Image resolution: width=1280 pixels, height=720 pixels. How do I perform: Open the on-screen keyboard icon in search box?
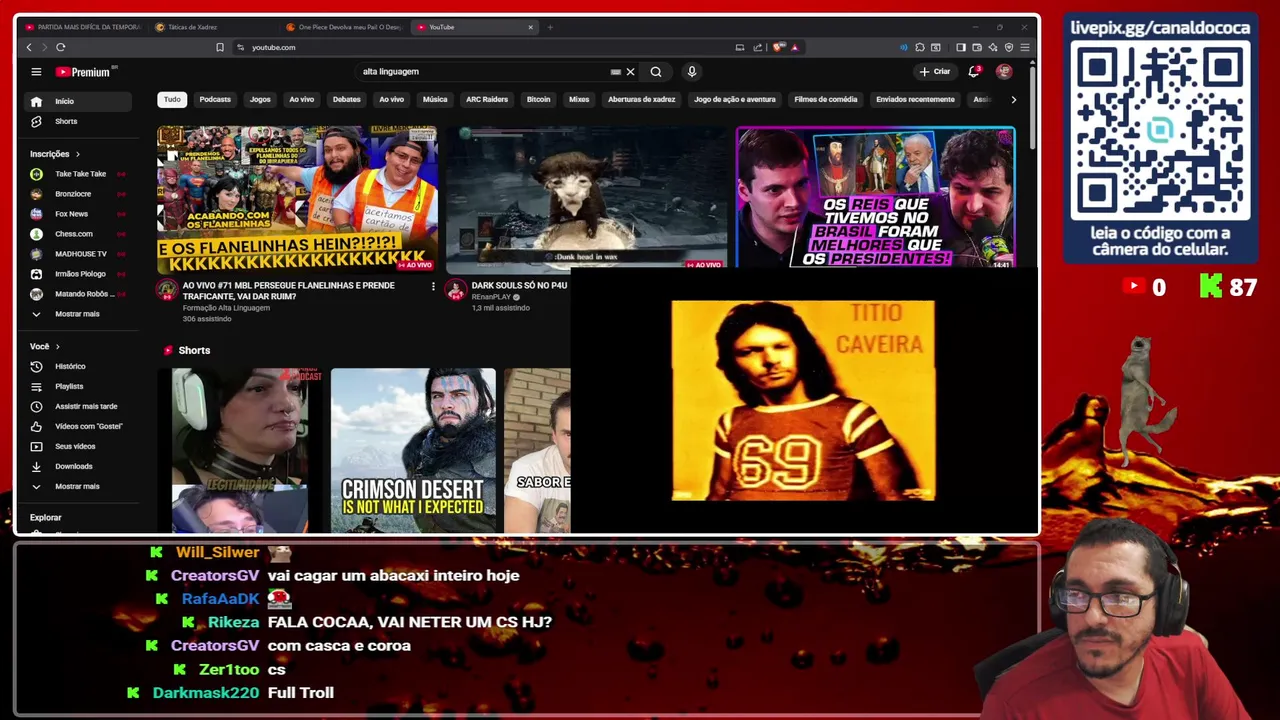pyautogui.click(x=615, y=72)
